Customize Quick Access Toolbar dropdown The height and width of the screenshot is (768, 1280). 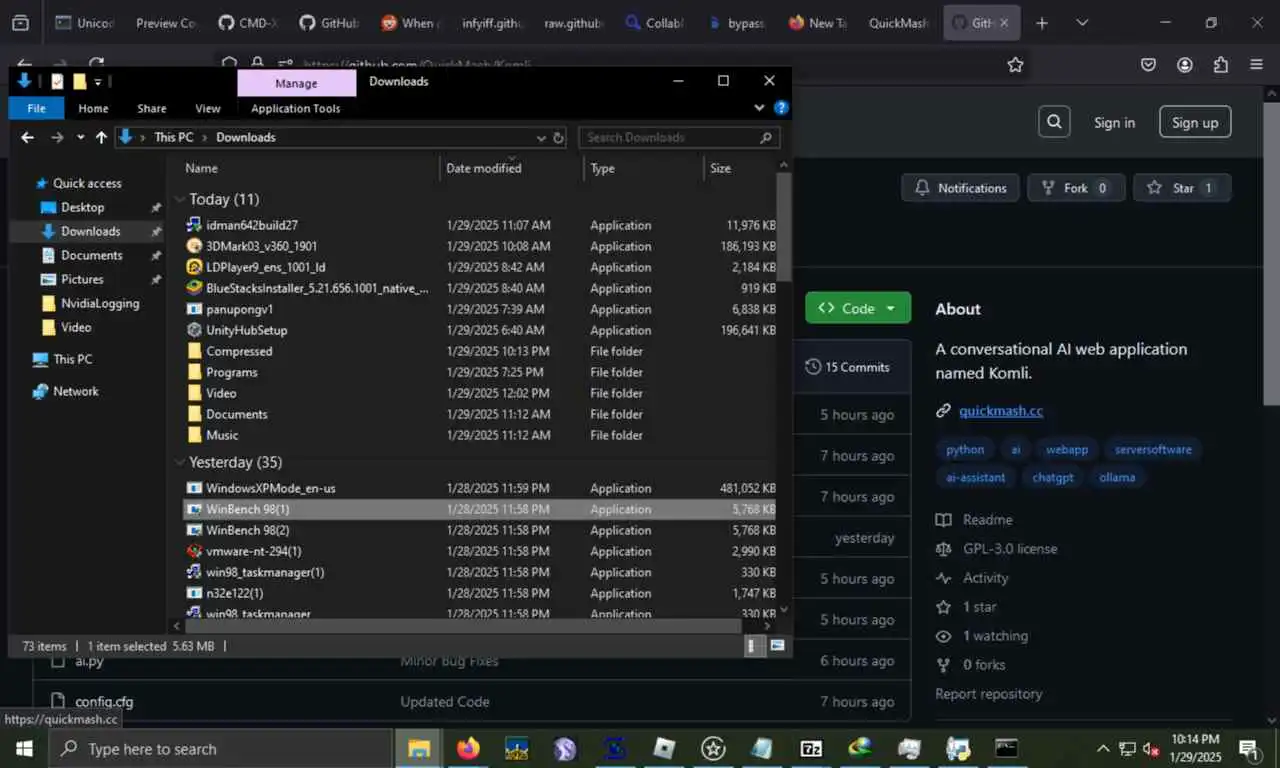point(98,82)
